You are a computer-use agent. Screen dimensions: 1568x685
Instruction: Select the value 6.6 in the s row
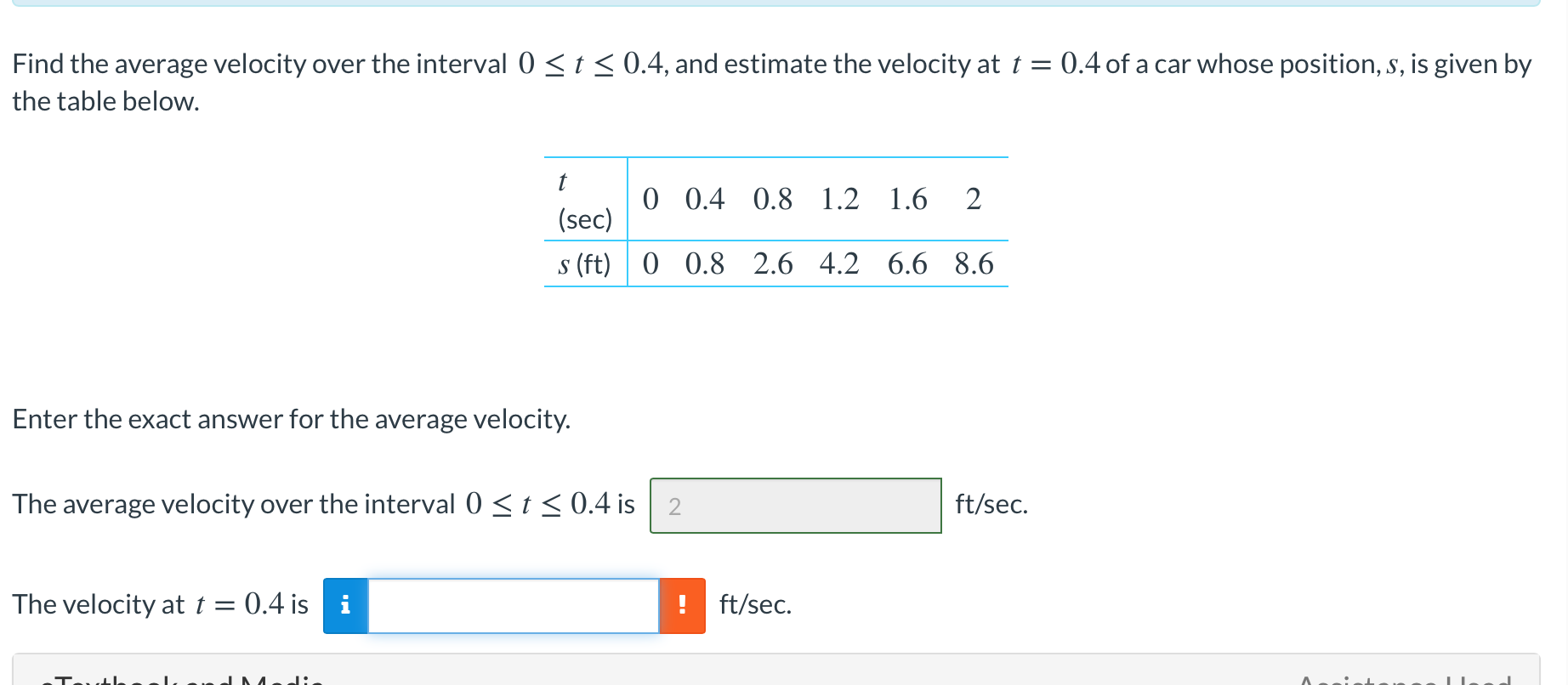[x=906, y=263]
